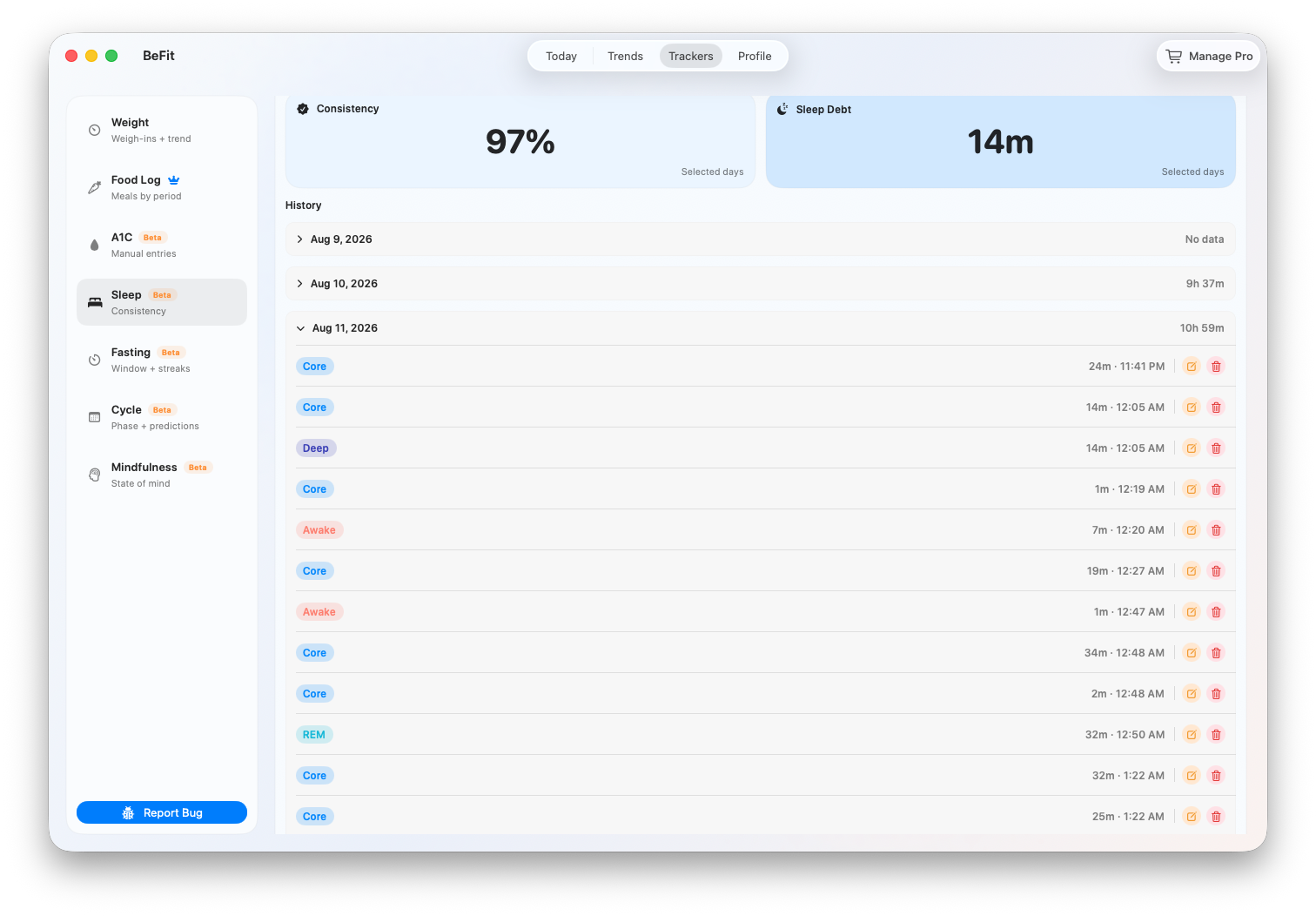Select the Trackers tab
Viewport: 1316px width, 916px height.
coord(691,56)
